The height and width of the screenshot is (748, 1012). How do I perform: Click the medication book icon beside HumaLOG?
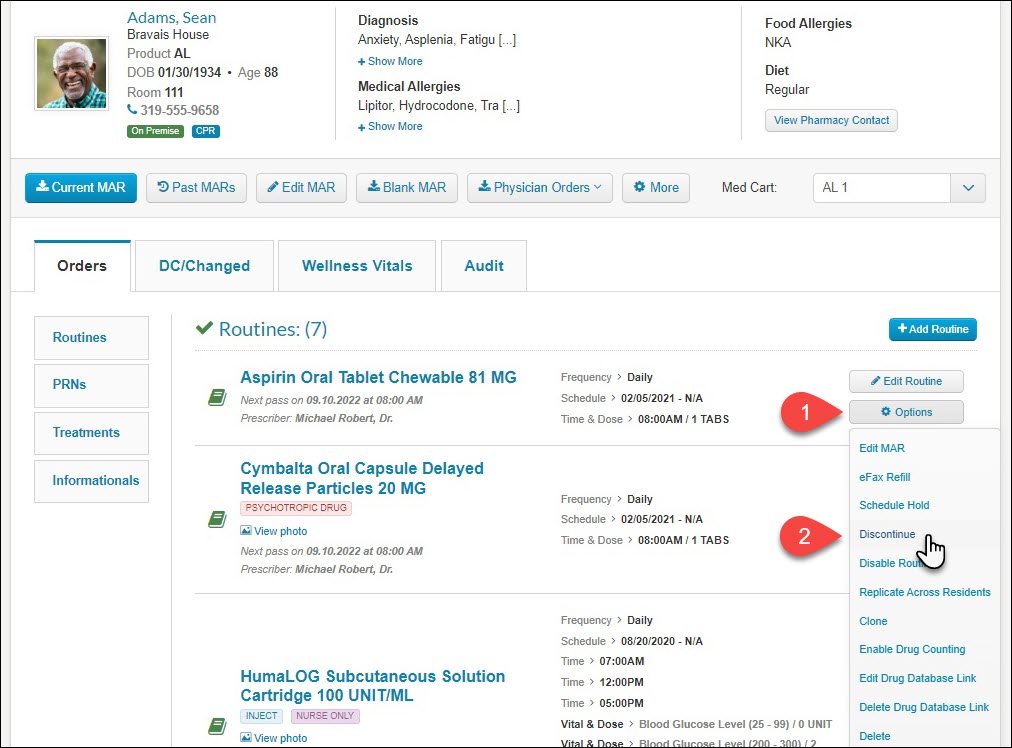pyautogui.click(x=217, y=725)
